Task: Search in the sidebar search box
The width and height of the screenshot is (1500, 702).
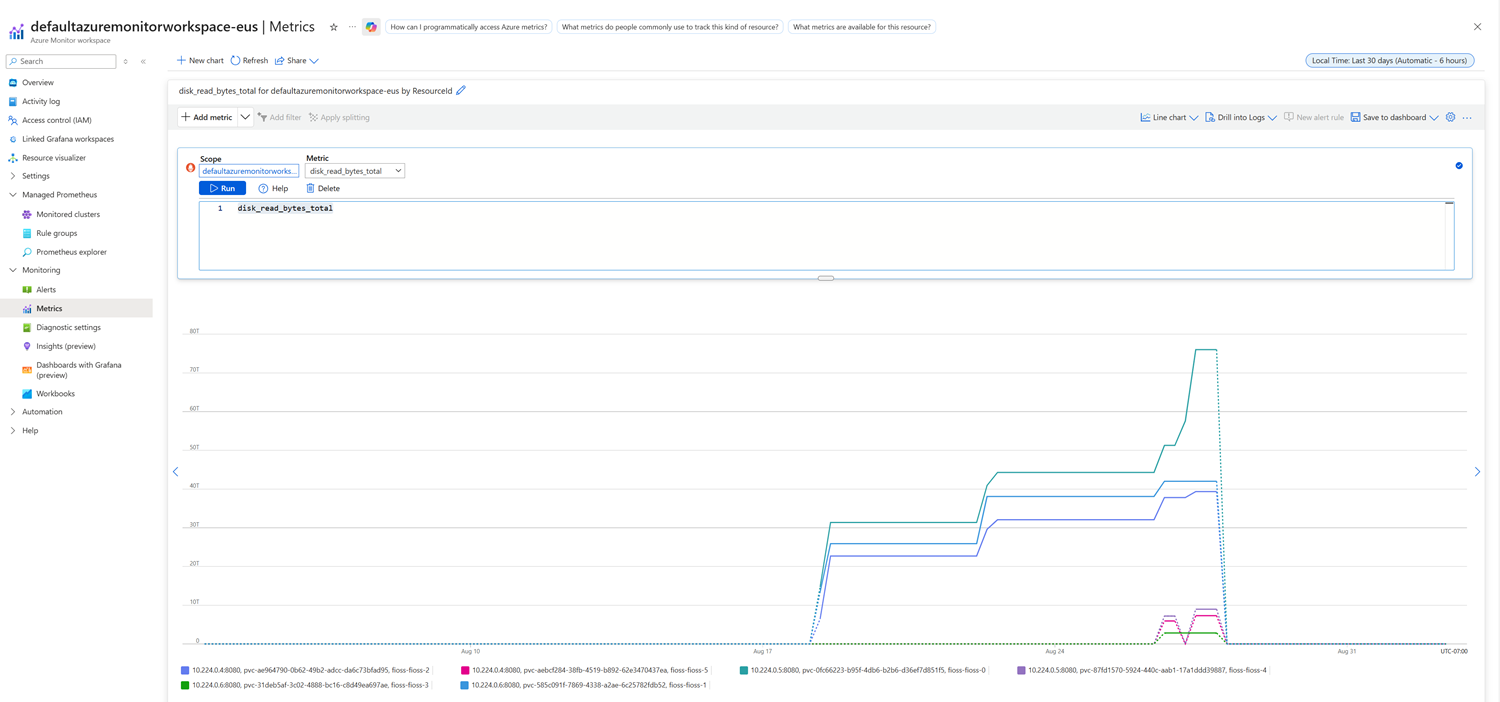Action: coord(61,61)
